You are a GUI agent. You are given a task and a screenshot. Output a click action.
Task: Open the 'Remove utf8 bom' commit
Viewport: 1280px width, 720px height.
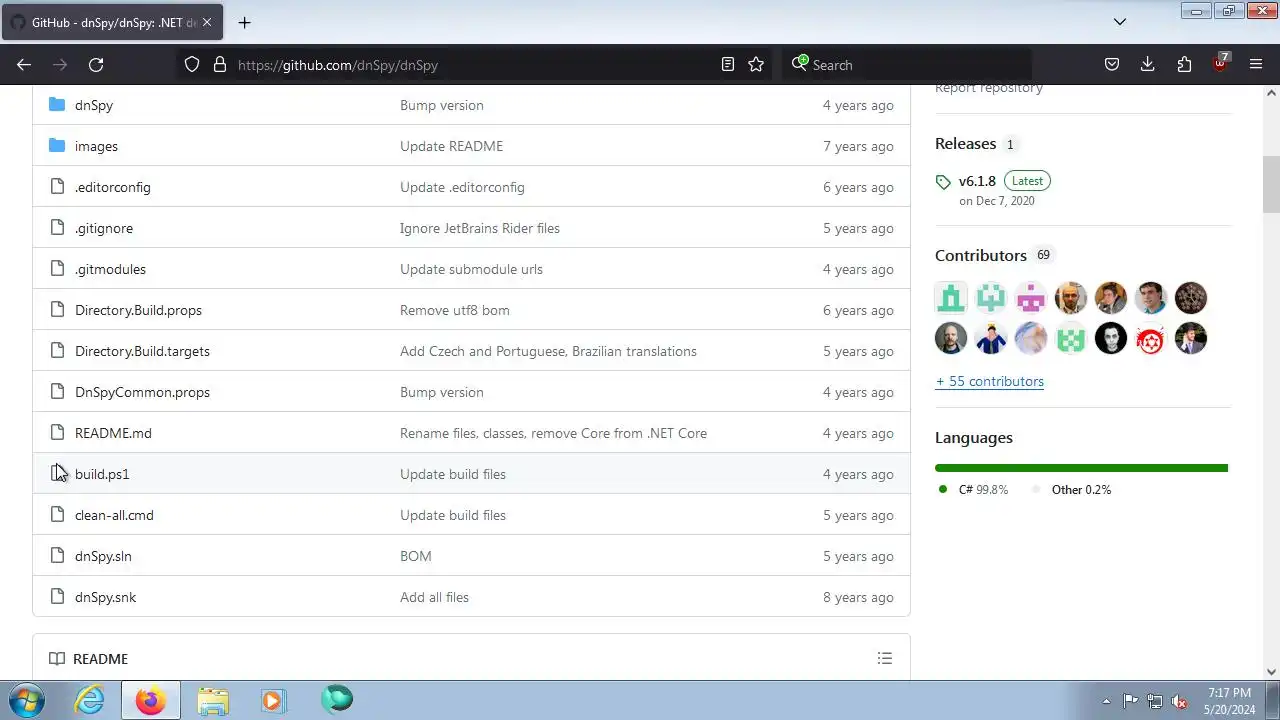click(x=455, y=310)
